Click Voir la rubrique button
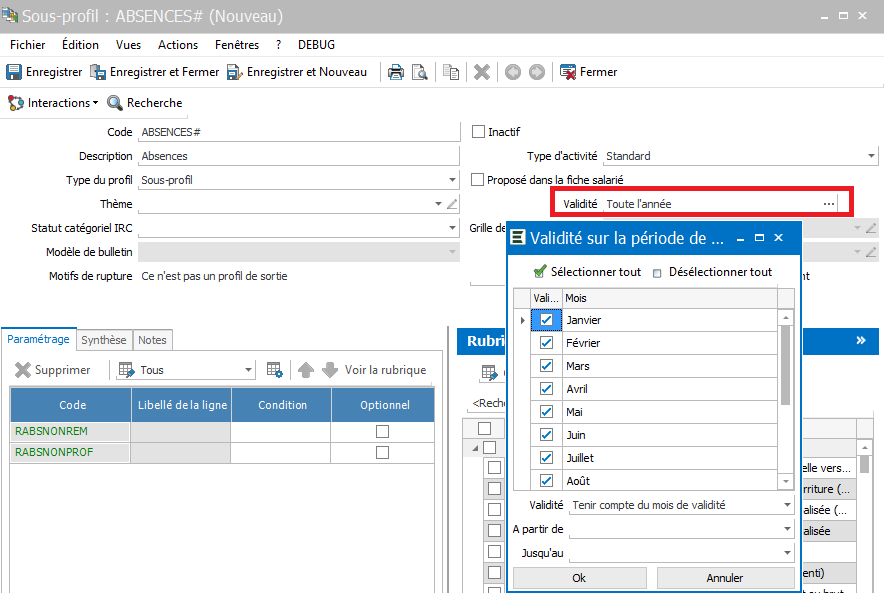 click(386, 370)
